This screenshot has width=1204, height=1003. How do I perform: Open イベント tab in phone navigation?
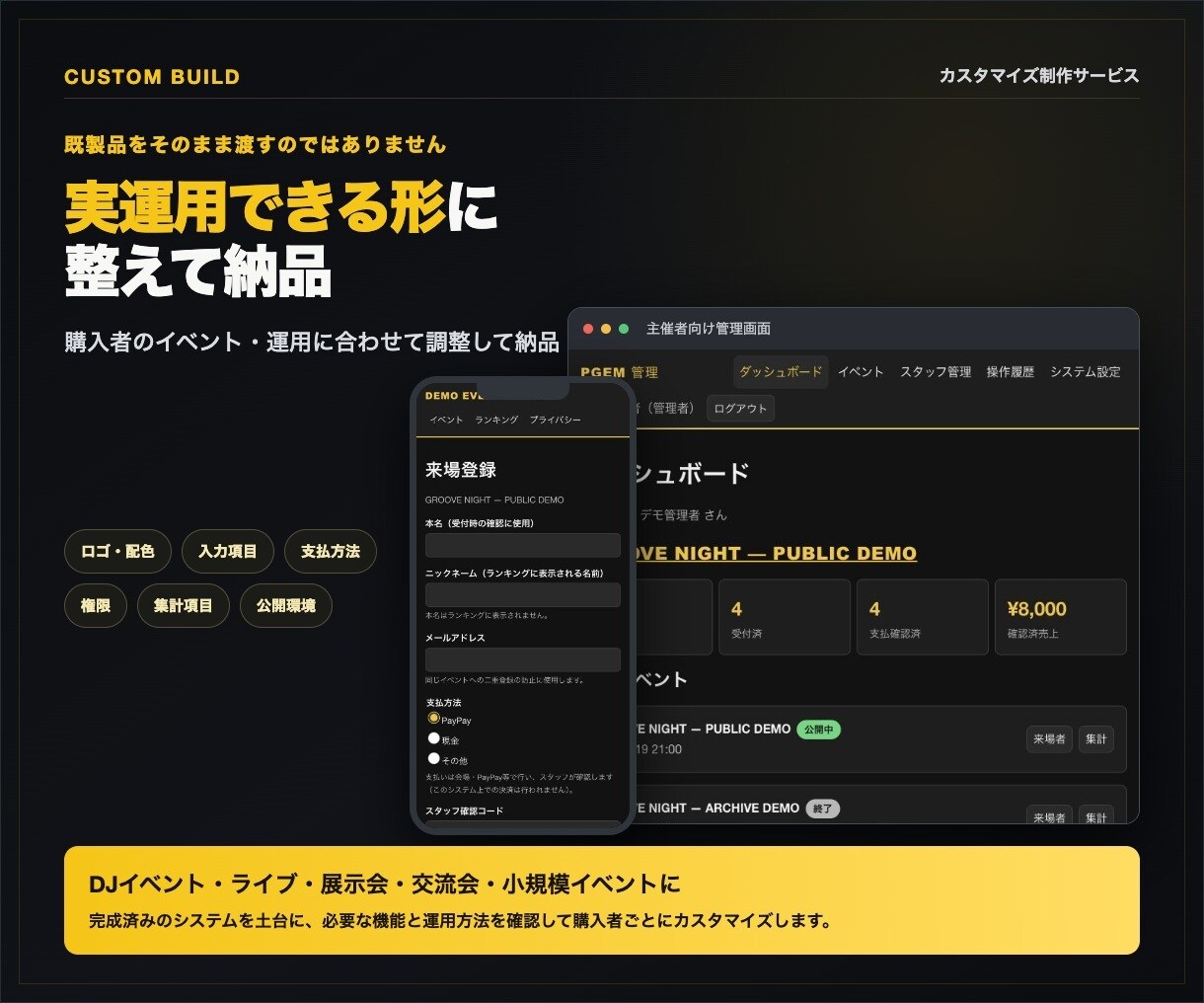pos(446,420)
